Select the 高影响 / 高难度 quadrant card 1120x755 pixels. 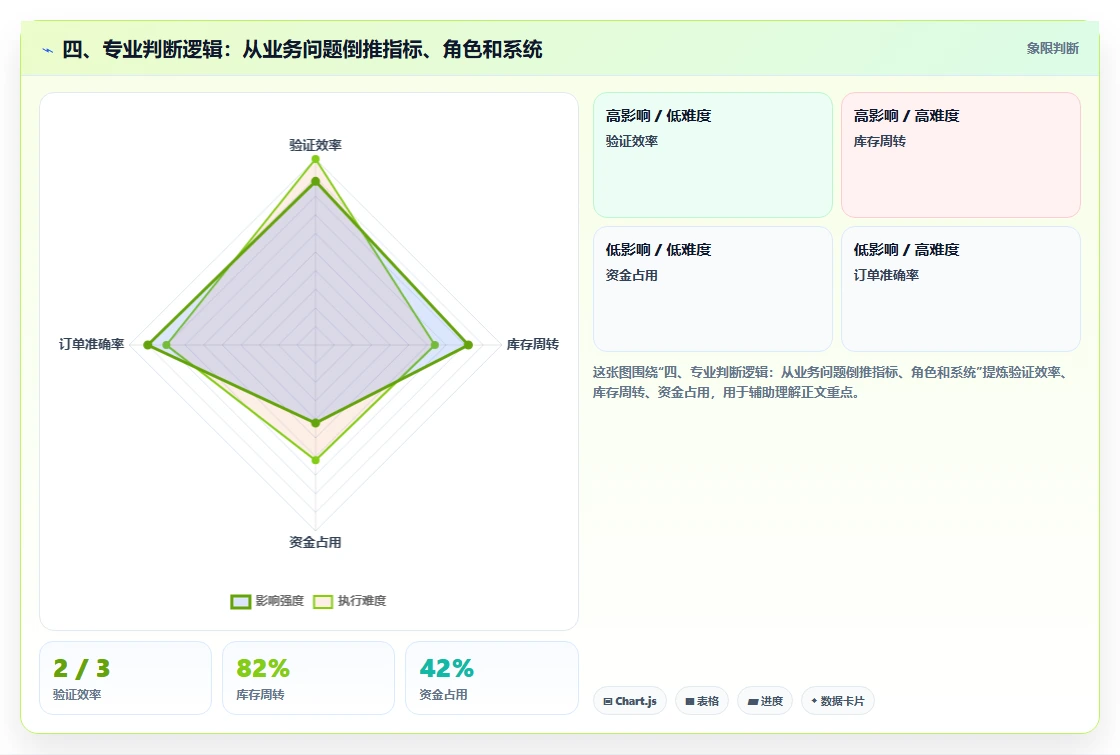tap(961, 155)
